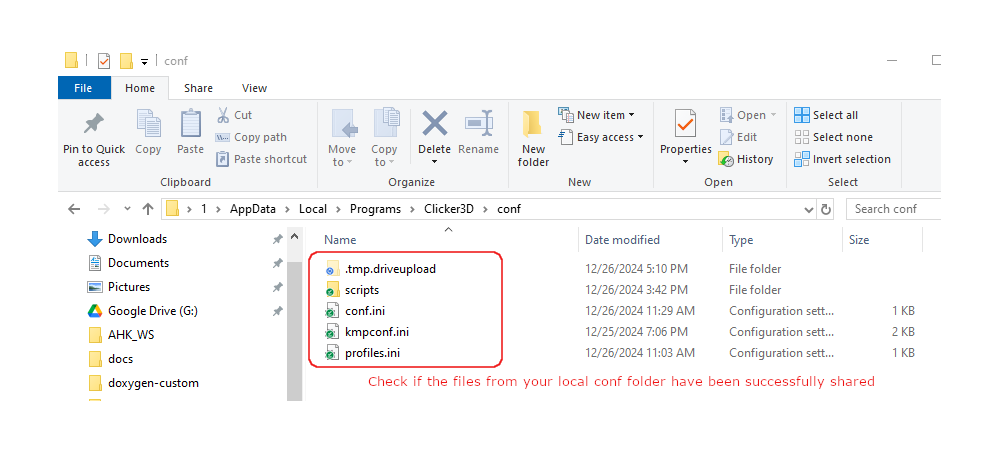
Task: Open Downloads in the navigation pane
Action: [x=137, y=239]
